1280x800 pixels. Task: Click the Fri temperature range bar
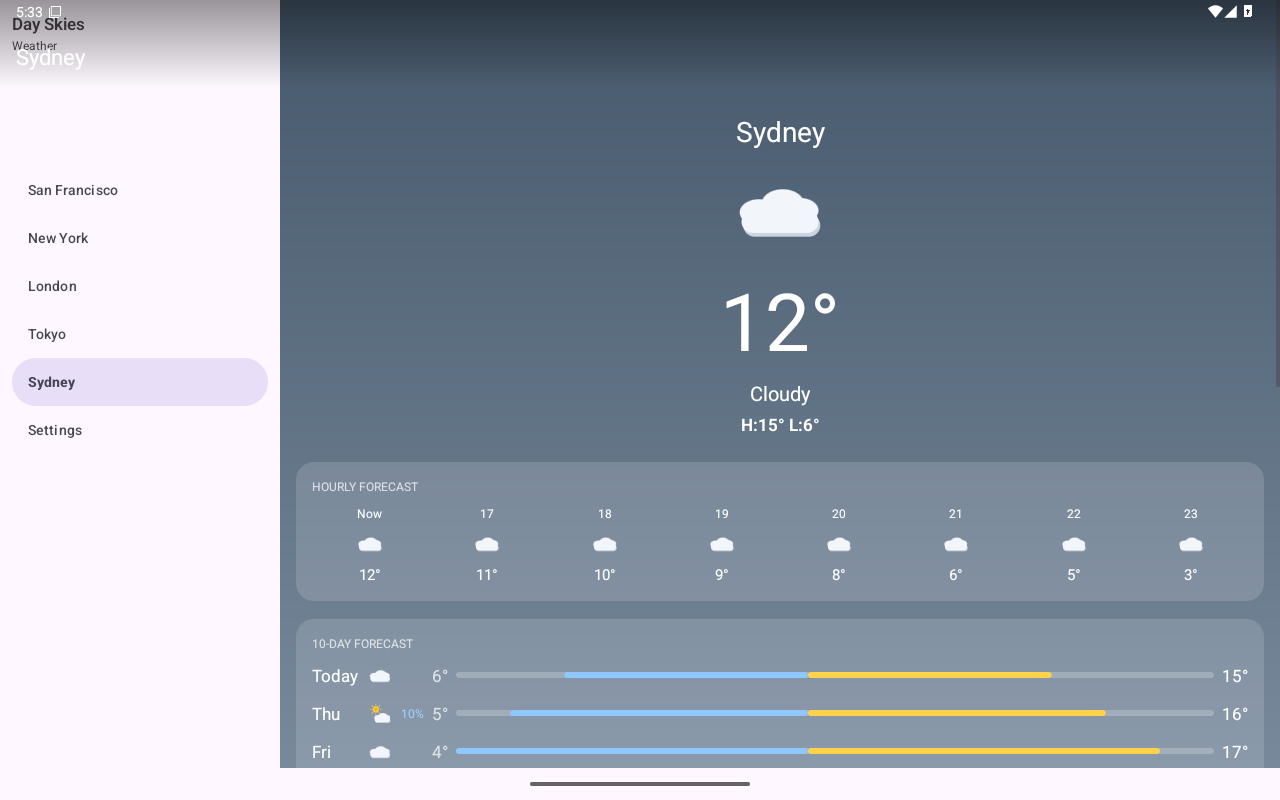pos(835,751)
